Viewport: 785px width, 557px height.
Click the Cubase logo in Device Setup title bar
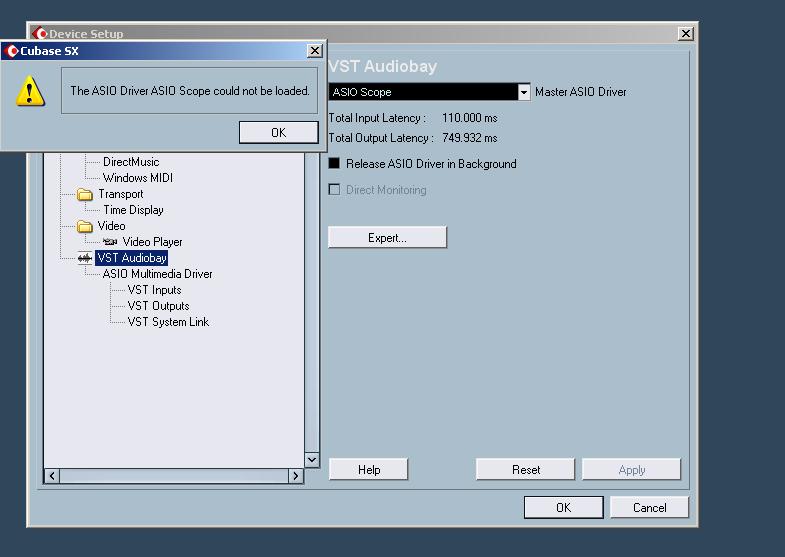[40, 34]
